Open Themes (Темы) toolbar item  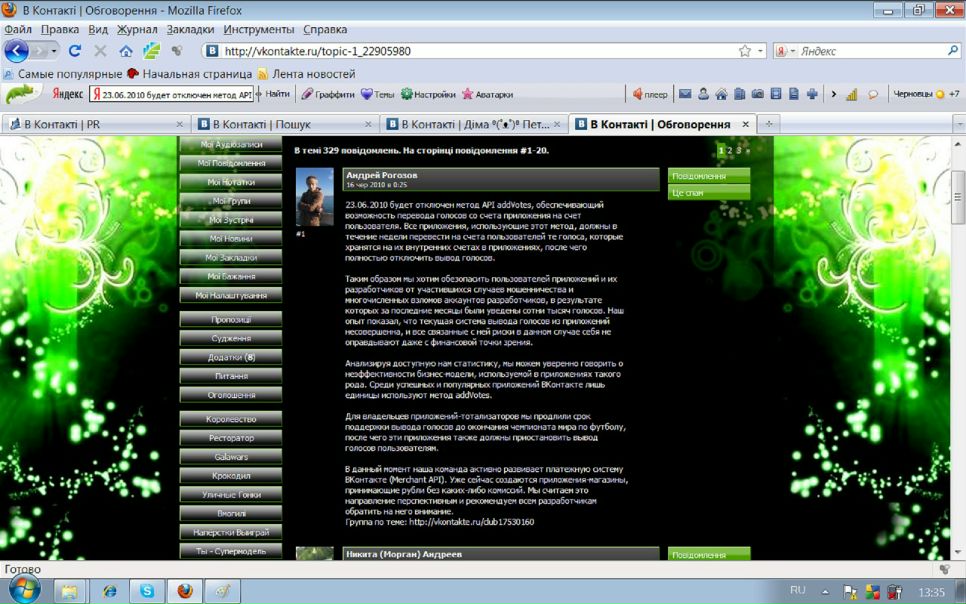pyautogui.click(x=377, y=95)
